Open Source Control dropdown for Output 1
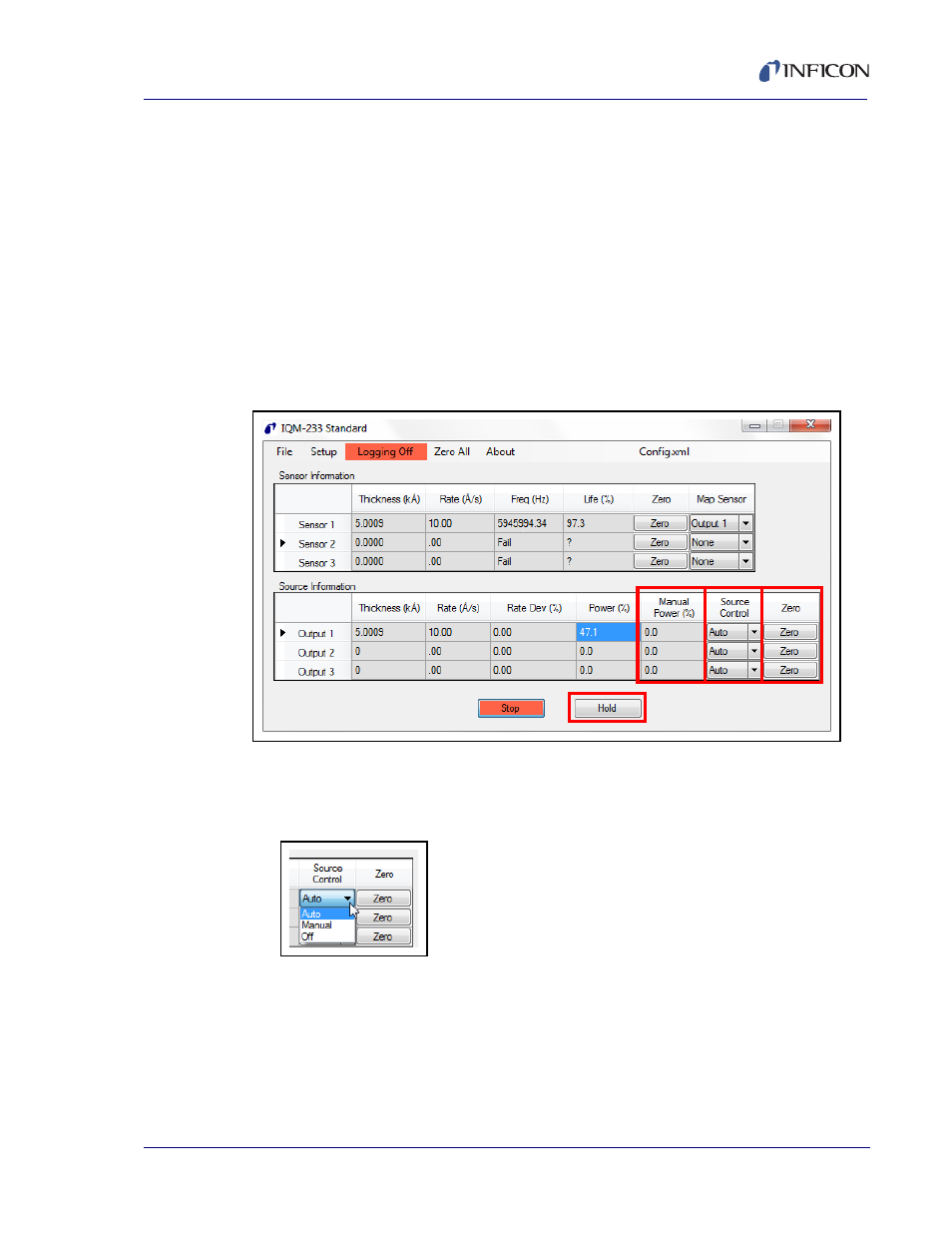The height and width of the screenshot is (1233, 952). 754,632
